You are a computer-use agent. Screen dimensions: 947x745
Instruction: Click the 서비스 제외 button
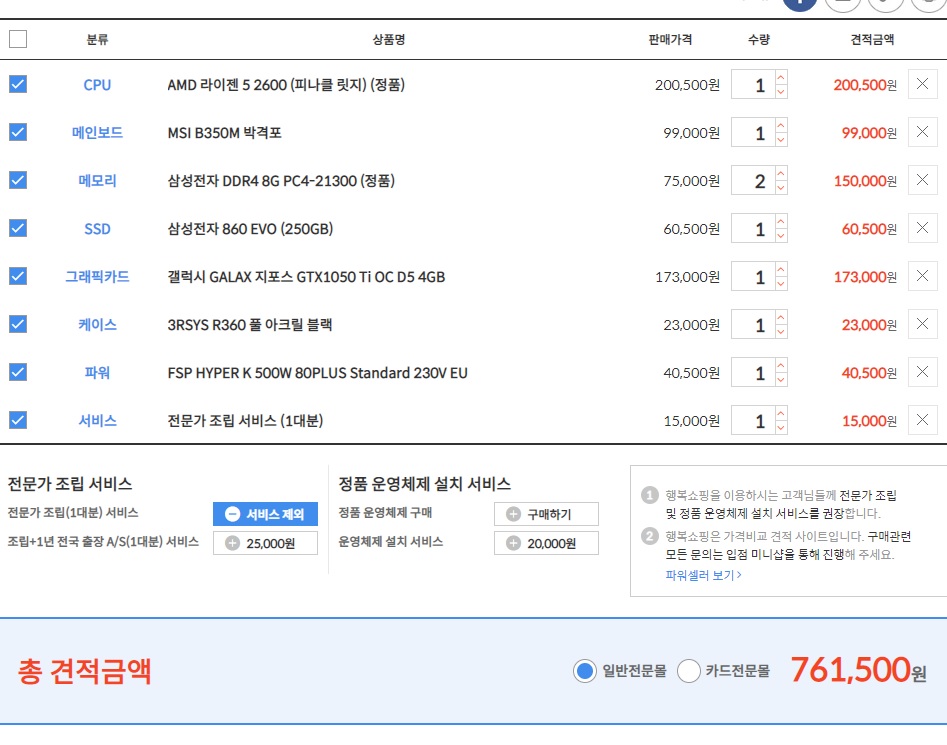click(265, 514)
